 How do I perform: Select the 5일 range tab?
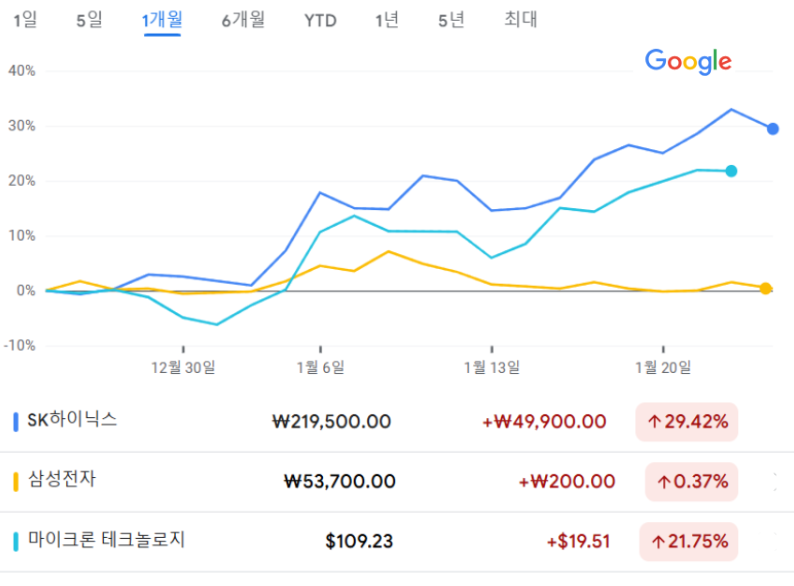coord(89,20)
